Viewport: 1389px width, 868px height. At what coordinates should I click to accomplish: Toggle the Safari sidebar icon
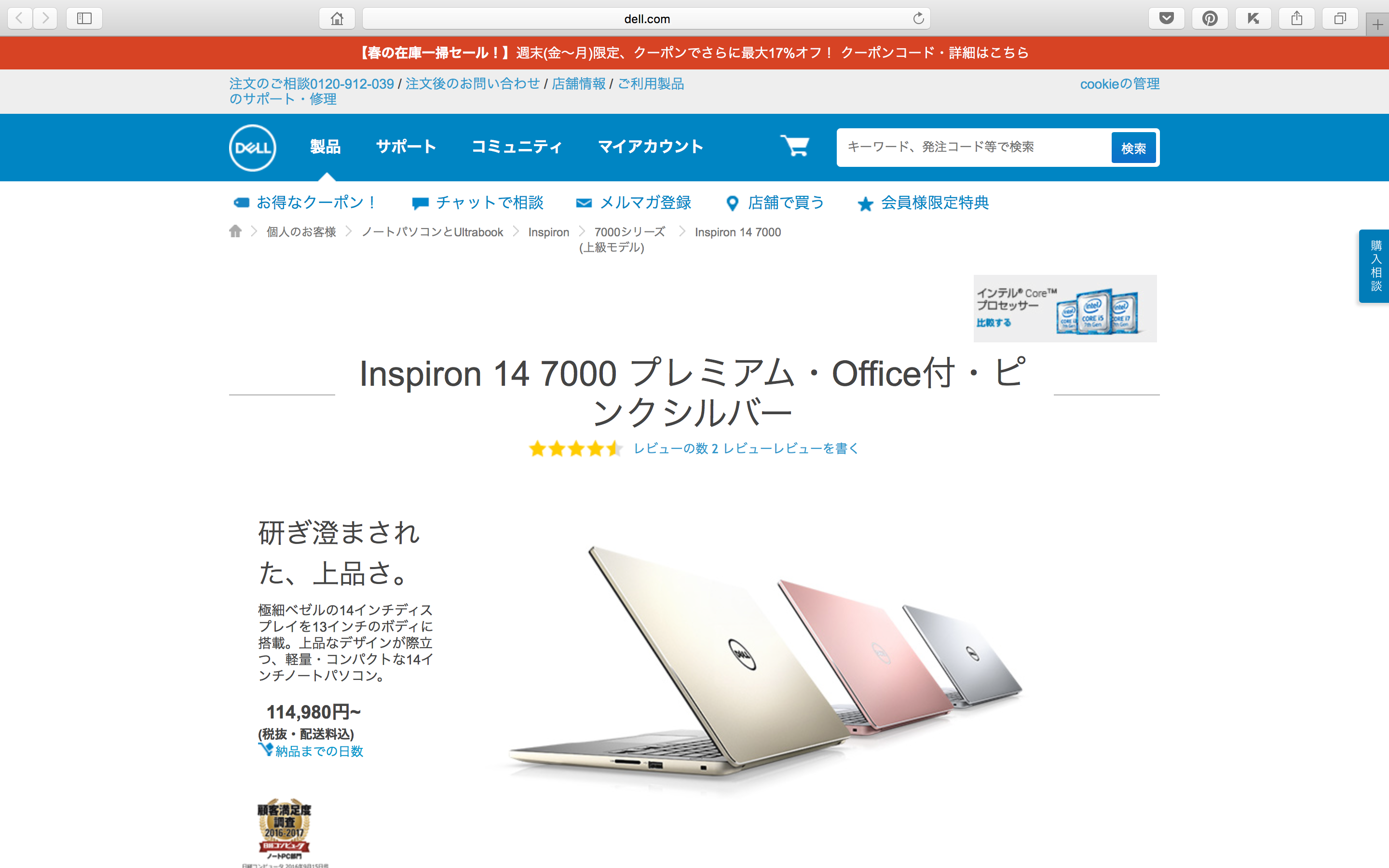point(84,18)
